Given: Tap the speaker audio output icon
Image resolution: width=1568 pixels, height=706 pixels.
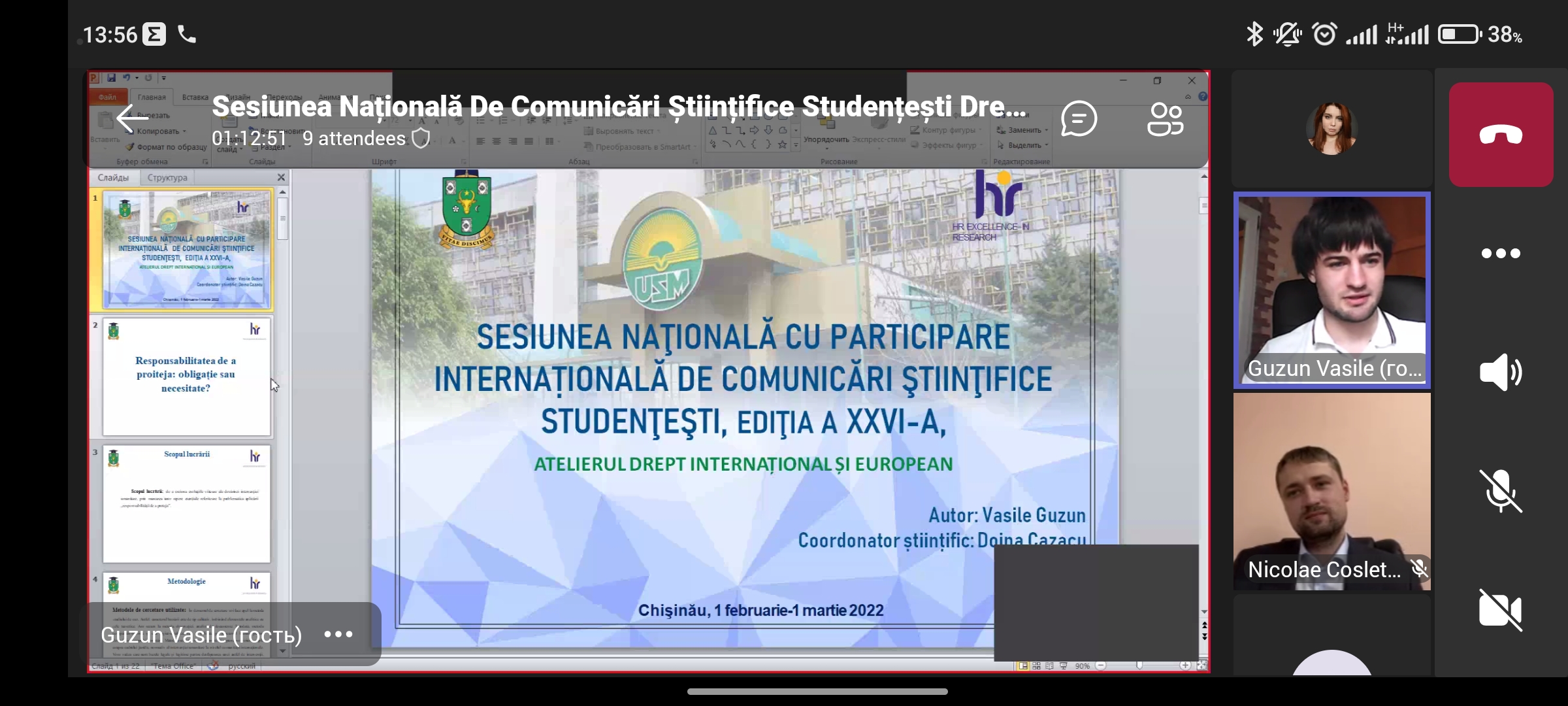Looking at the screenshot, I should click(x=1501, y=373).
